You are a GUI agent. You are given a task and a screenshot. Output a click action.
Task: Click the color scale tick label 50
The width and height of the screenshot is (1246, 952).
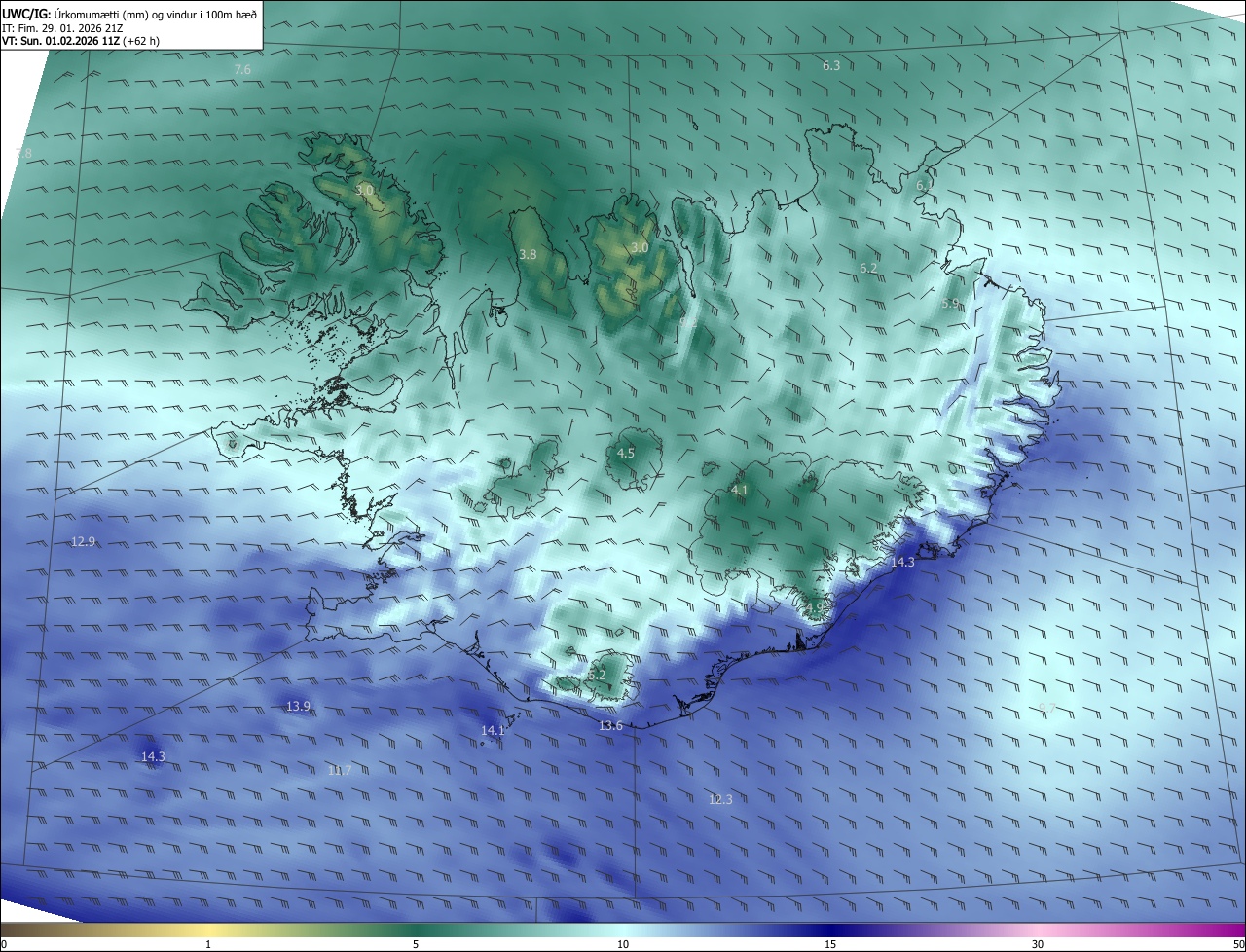(1238, 944)
